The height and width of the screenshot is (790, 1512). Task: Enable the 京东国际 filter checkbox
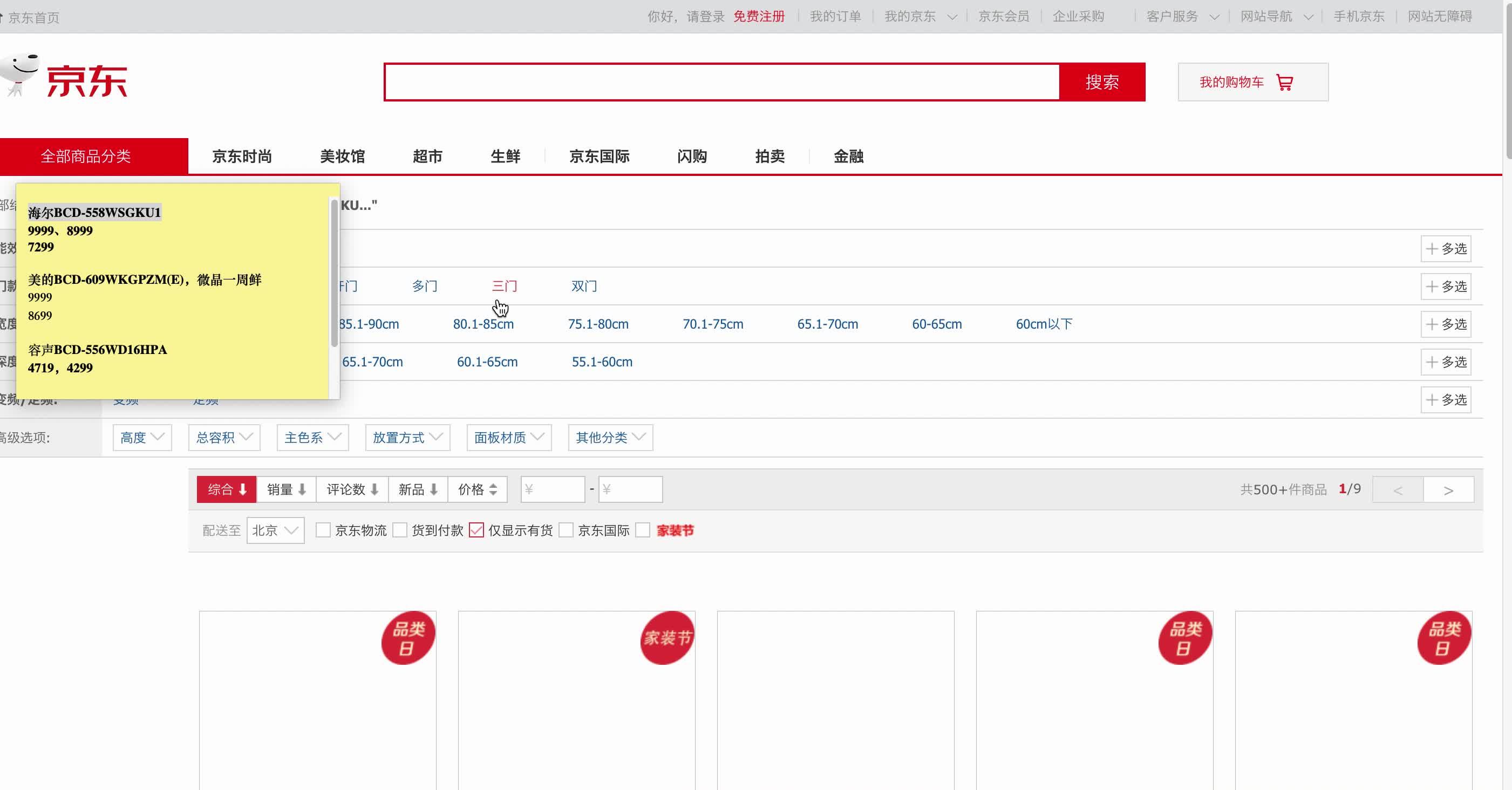tap(566, 530)
